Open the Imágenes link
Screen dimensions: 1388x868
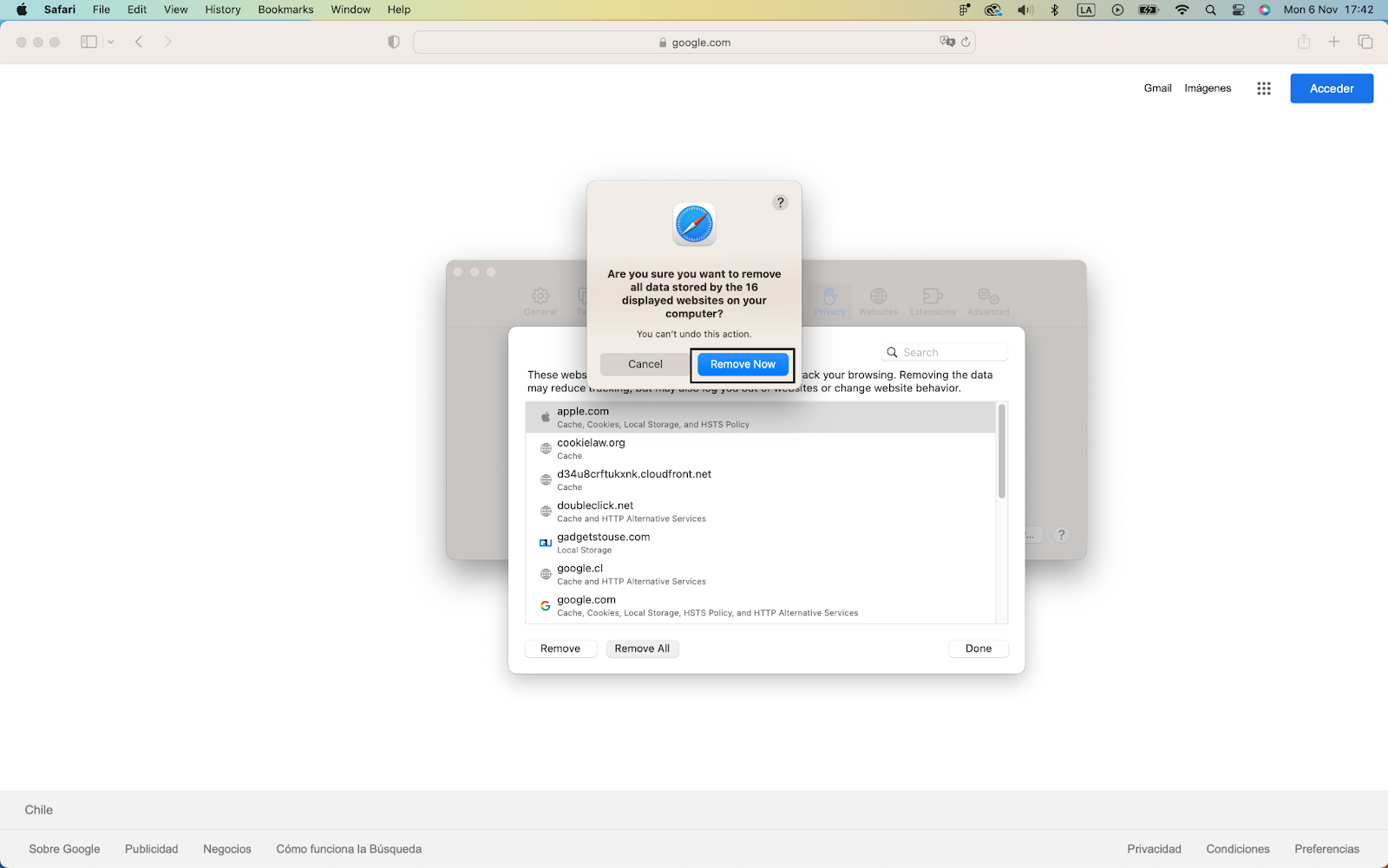click(x=1208, y=88)
